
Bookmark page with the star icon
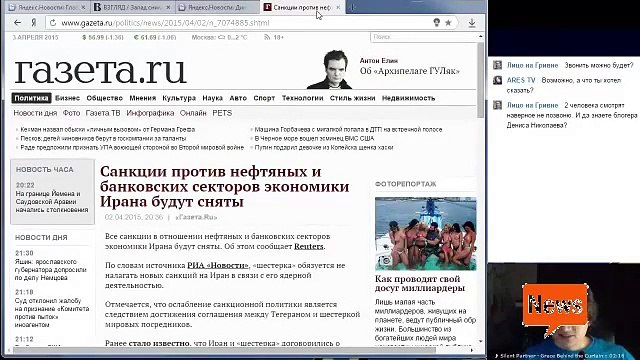click(x=448, y=23)
